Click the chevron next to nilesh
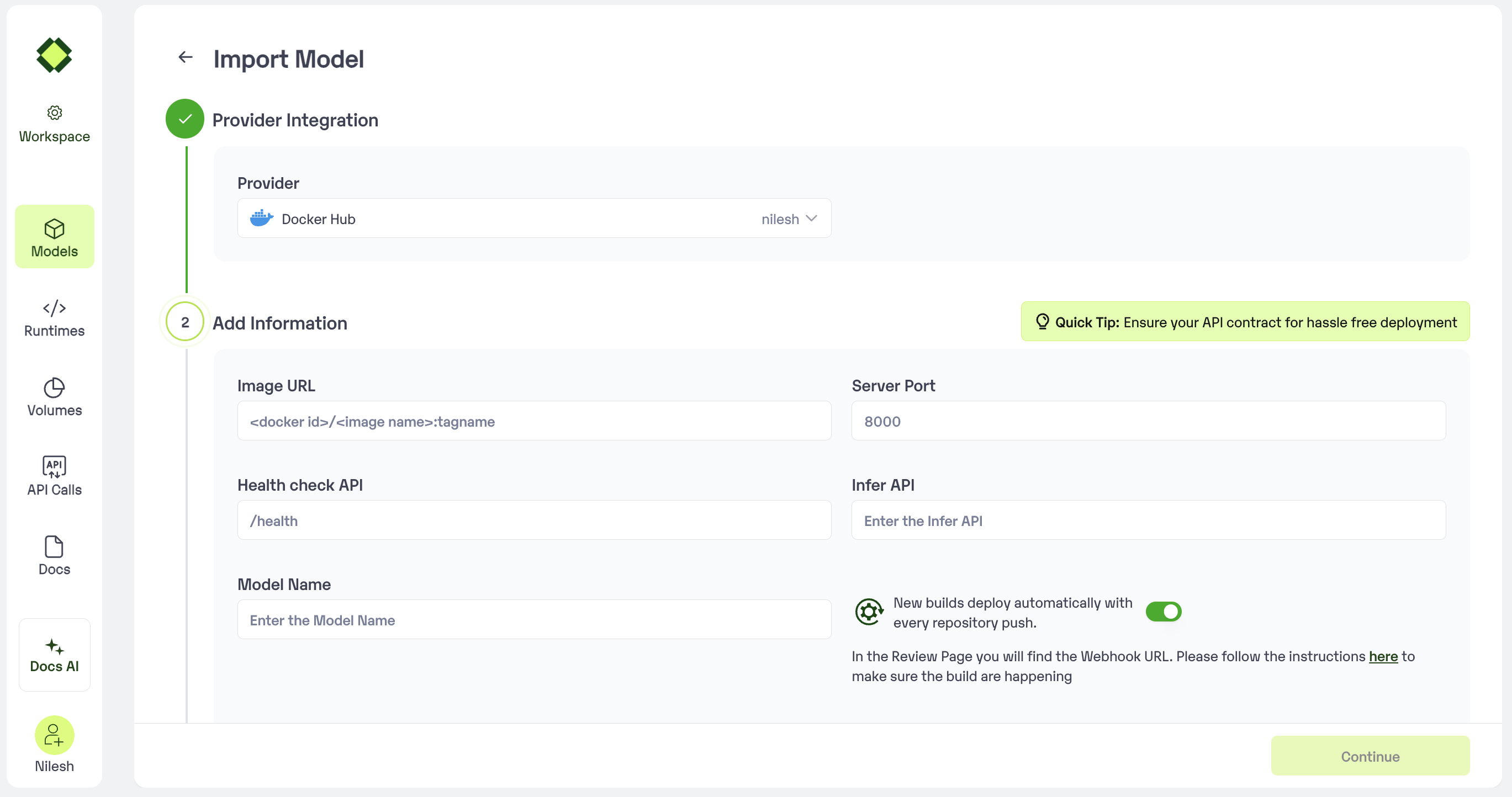Image resolution: width=1512 pixels, height=797 pixels. [x=812, y=219]
